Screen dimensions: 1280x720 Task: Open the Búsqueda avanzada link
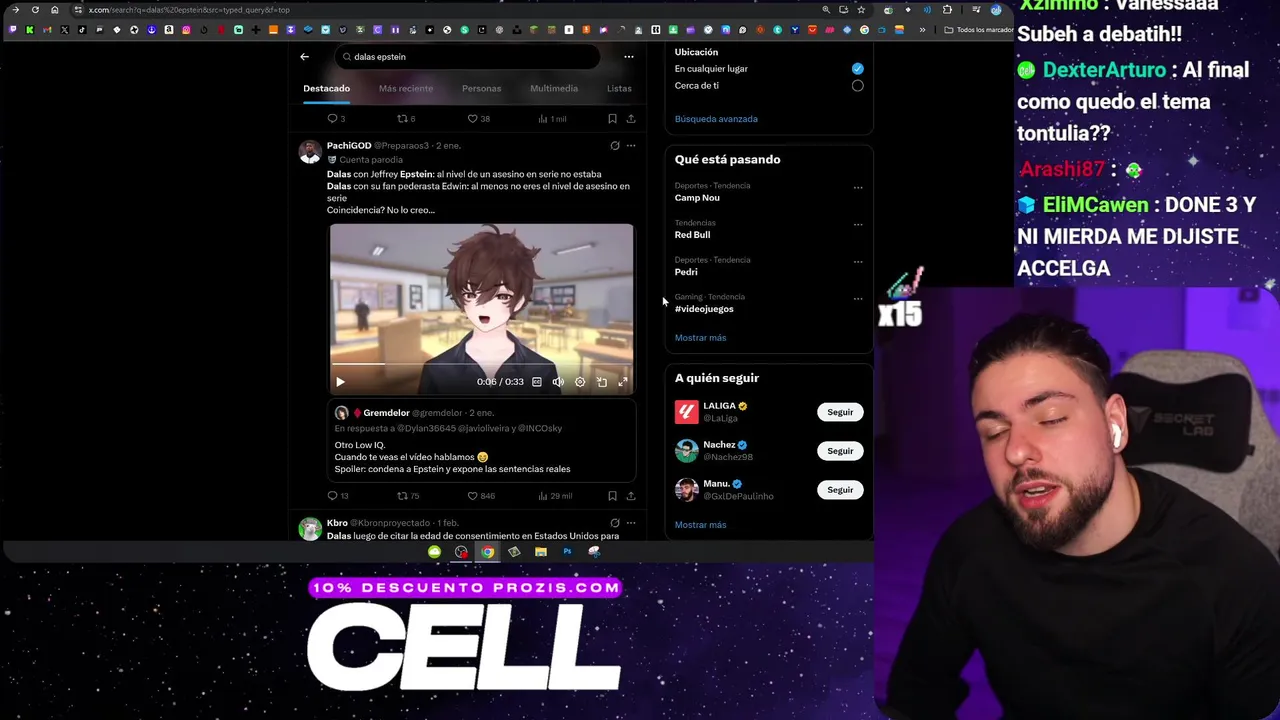tap(716, 119)
